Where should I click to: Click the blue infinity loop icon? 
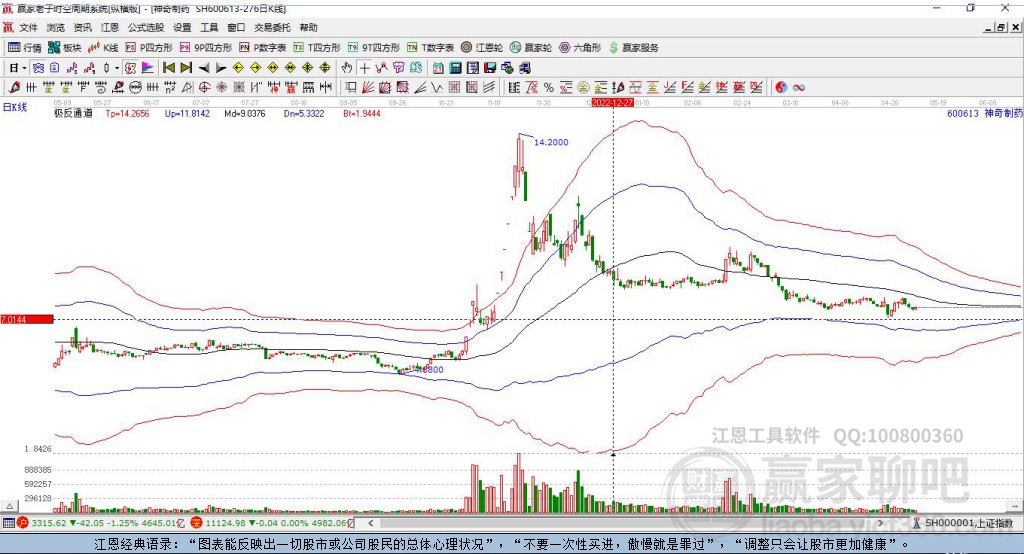click(x=799, y=88)
